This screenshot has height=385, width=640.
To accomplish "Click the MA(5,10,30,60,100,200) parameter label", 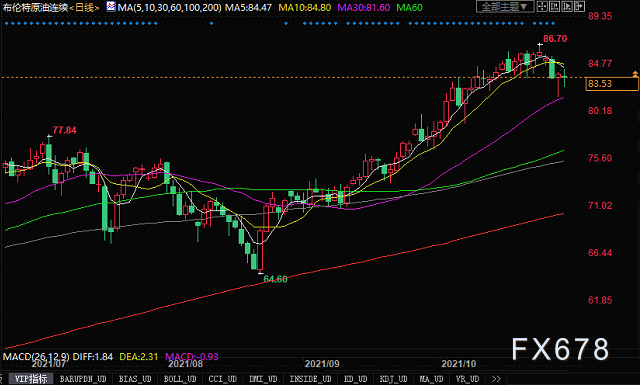I will pos(170,7).
